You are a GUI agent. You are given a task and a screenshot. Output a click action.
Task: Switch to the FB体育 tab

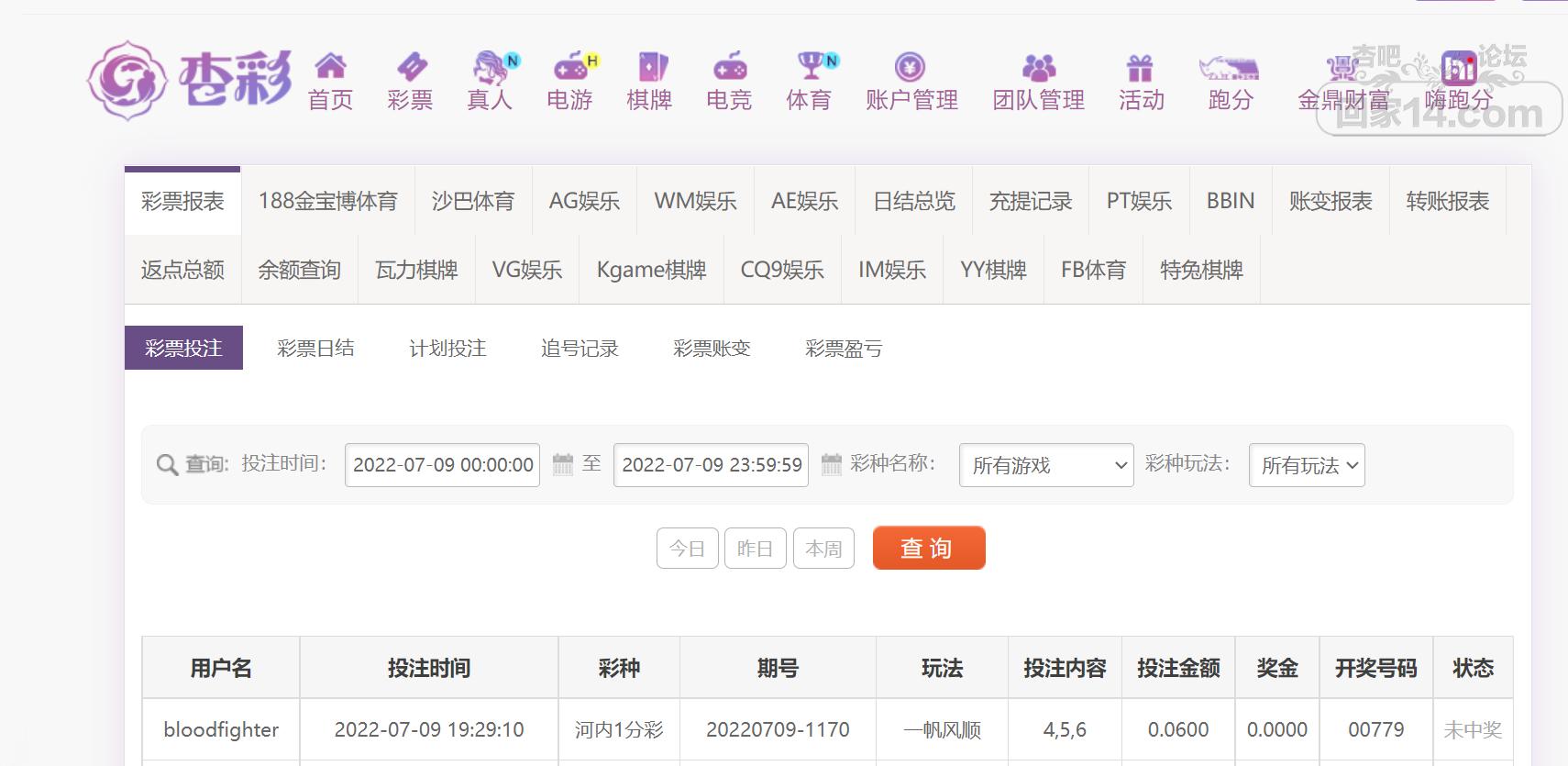(x=1093, y=270)
